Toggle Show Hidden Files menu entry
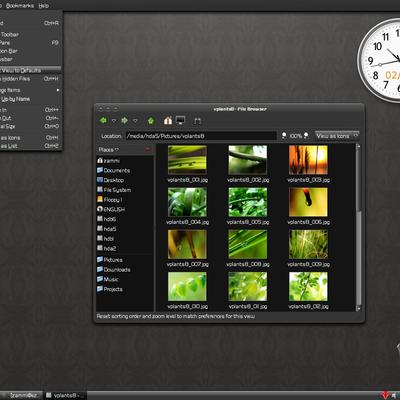 (x=31, y=79)
